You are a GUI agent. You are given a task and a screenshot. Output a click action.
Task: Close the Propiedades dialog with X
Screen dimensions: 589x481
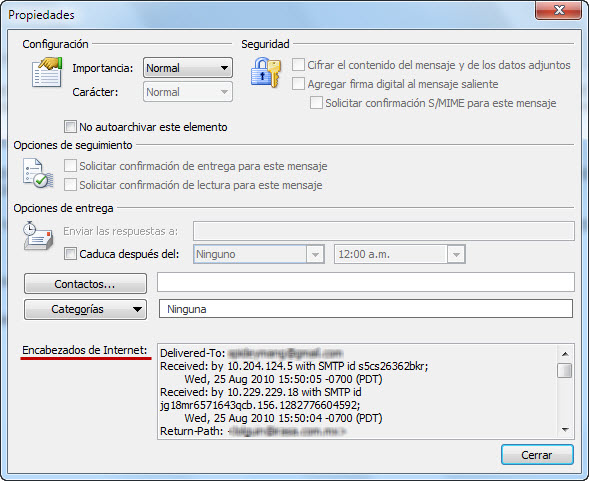click(x=559, y=10)
